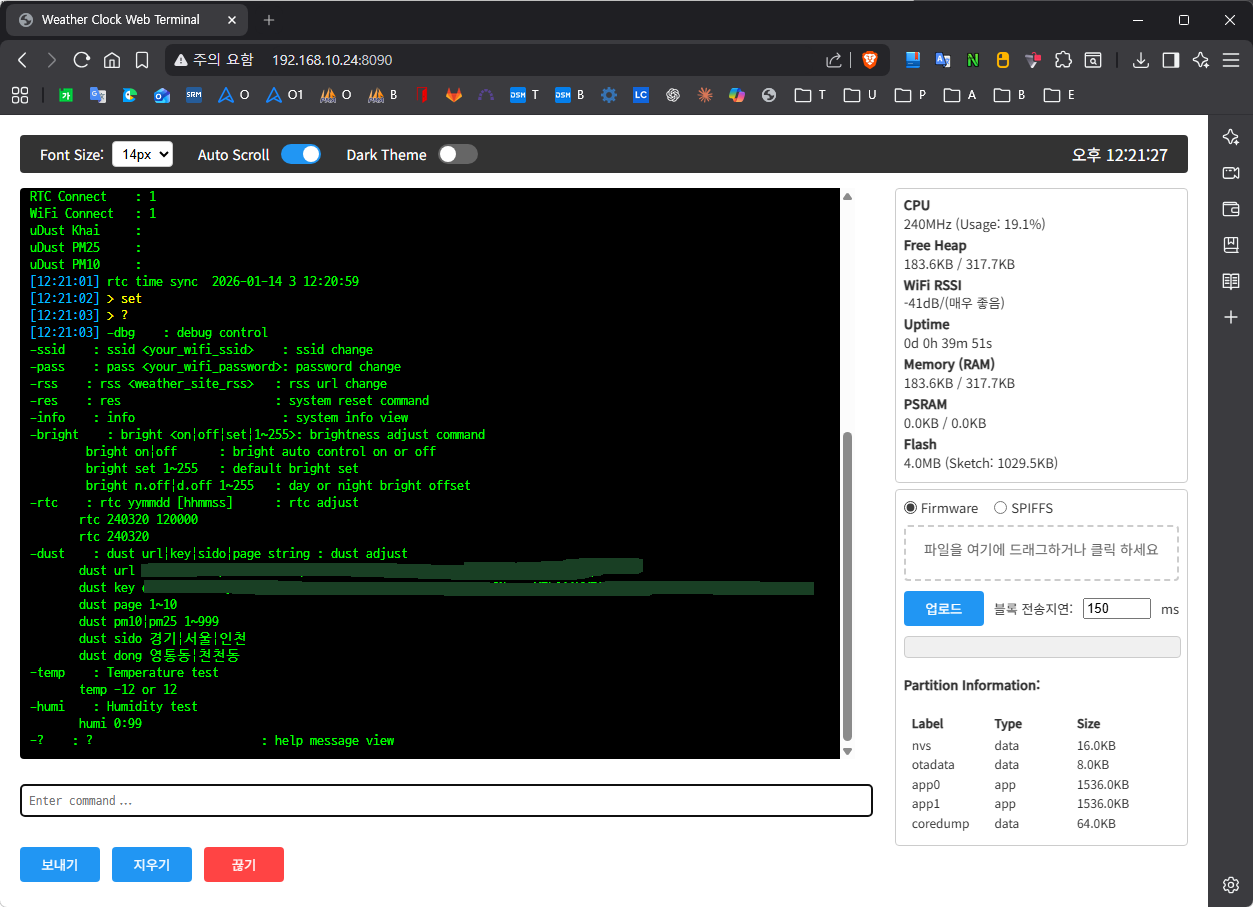Open the reading list sidebar icon
The height and width of the screenshot is (907, 1253).
[x=1231, y=281]
